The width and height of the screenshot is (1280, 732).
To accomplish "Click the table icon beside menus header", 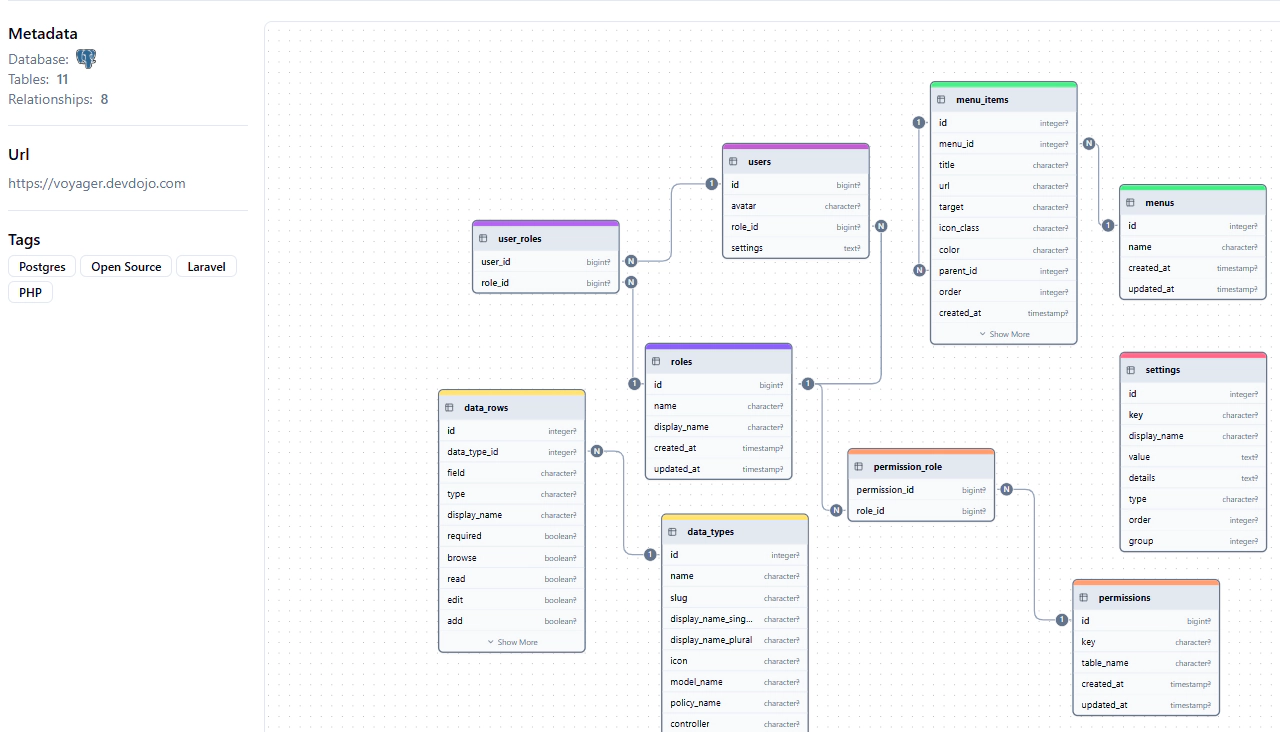I will coord(1130,203).
